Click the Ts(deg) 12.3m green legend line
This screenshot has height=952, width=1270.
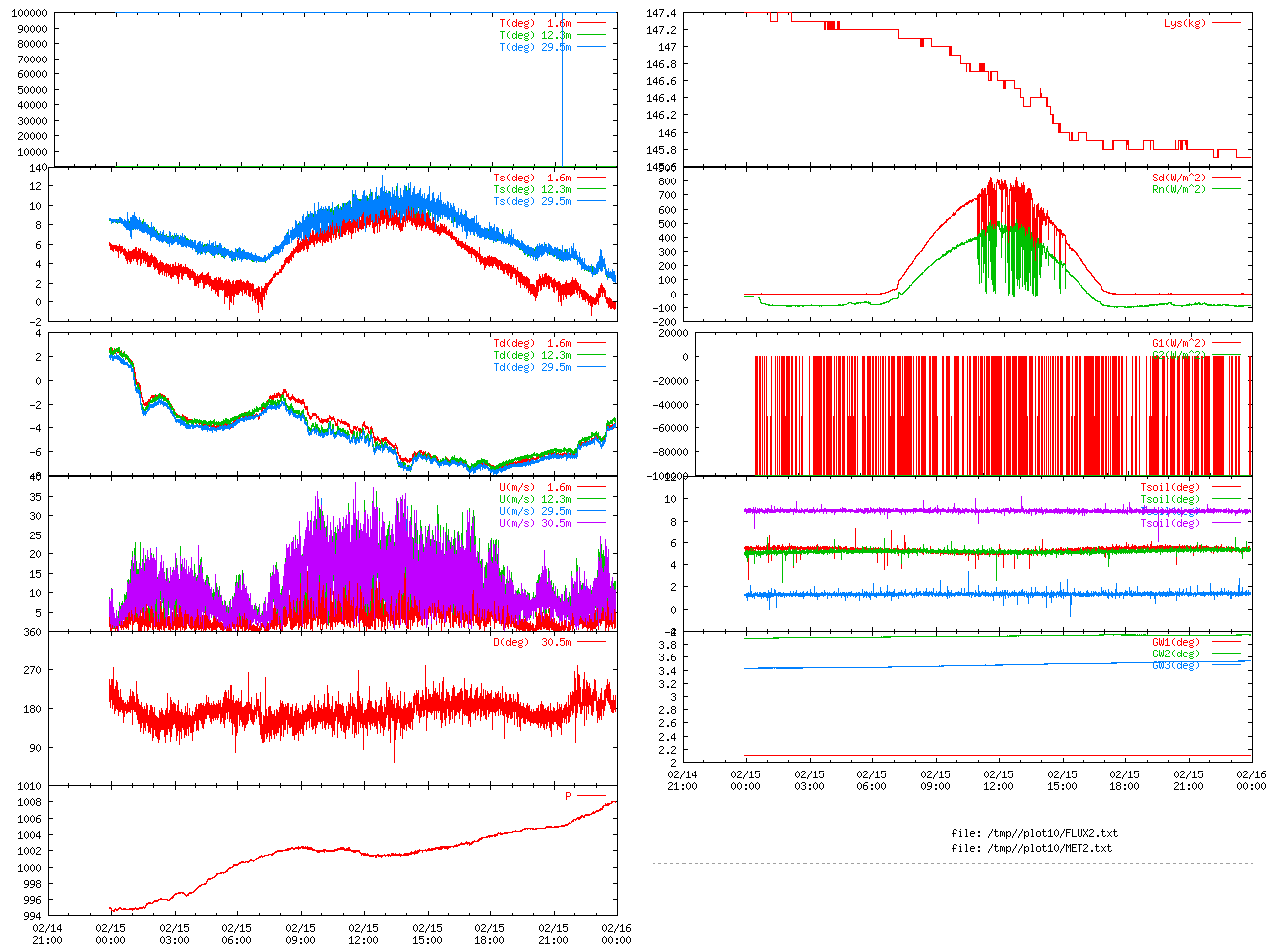pos(591,189)
